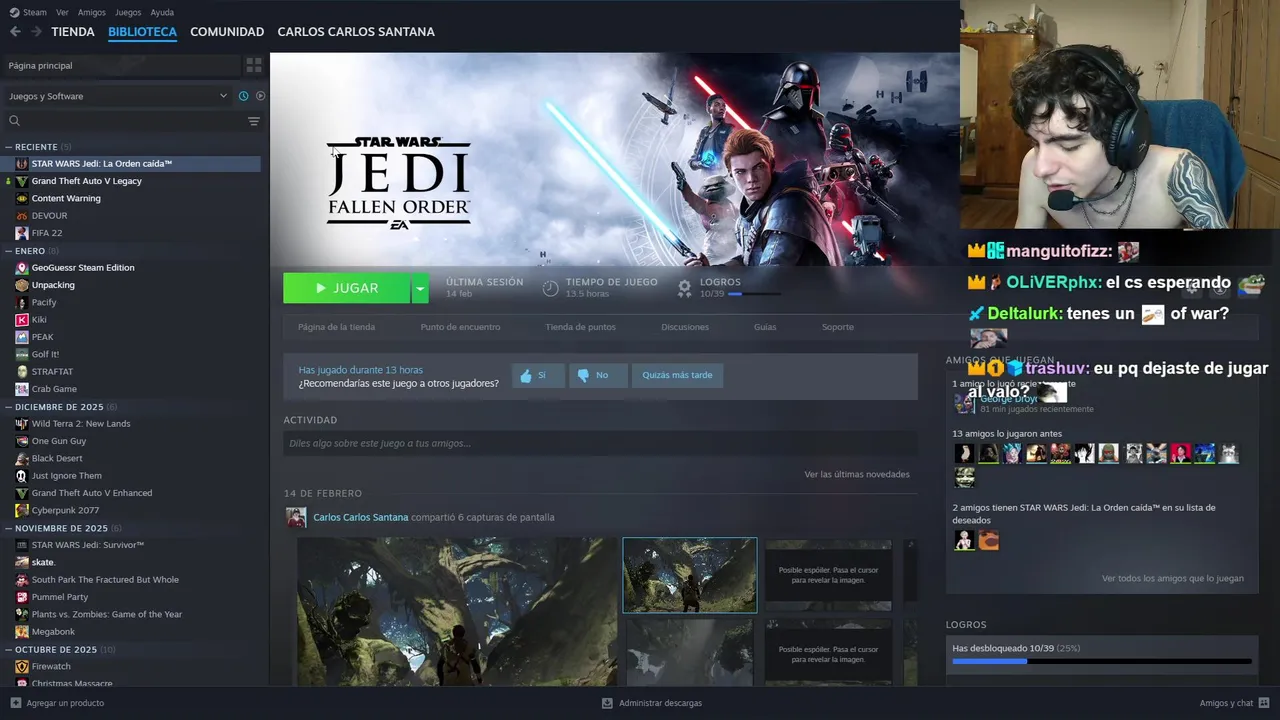Open the highlighted small screenshot thumbnail
This screenshot has height=720, width=1280.
[x=690, y=575]
